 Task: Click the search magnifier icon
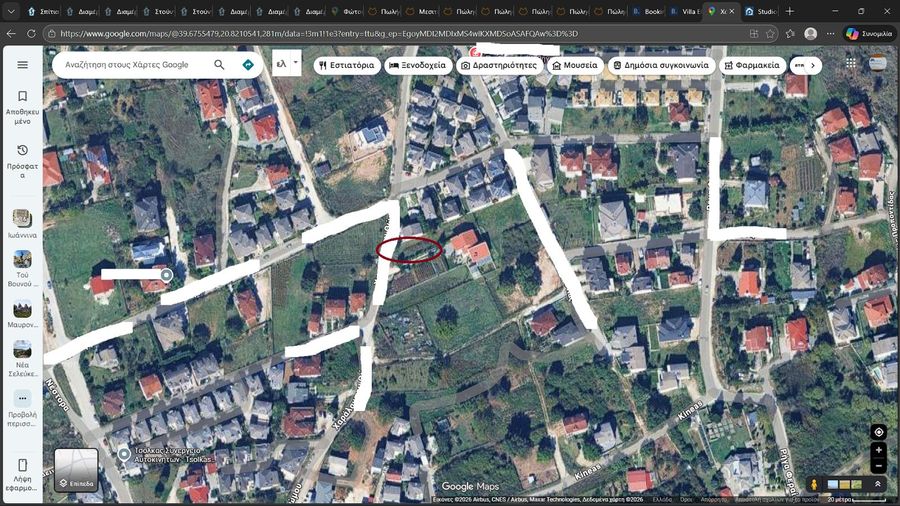pyautogui.click(x=220, y=65)
